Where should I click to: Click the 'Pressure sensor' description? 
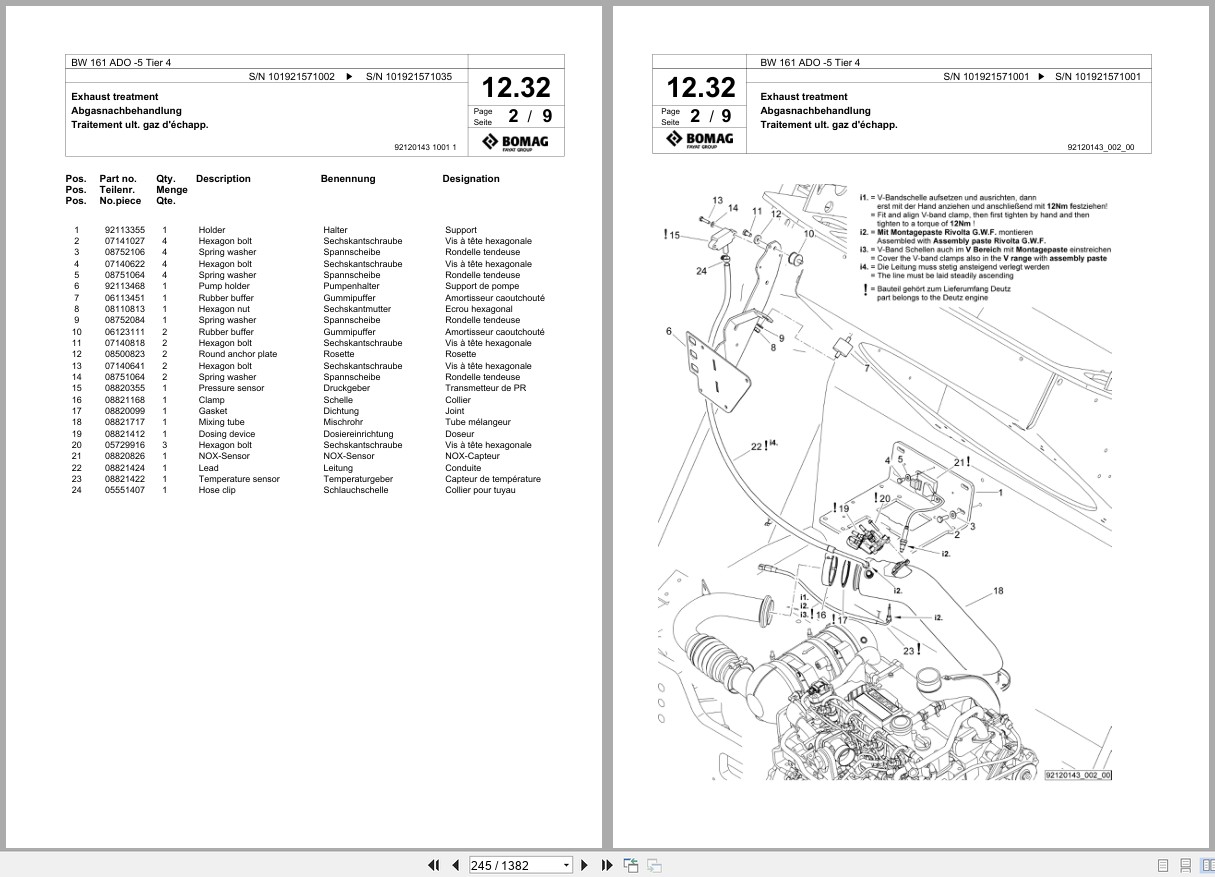coord(231,388)
